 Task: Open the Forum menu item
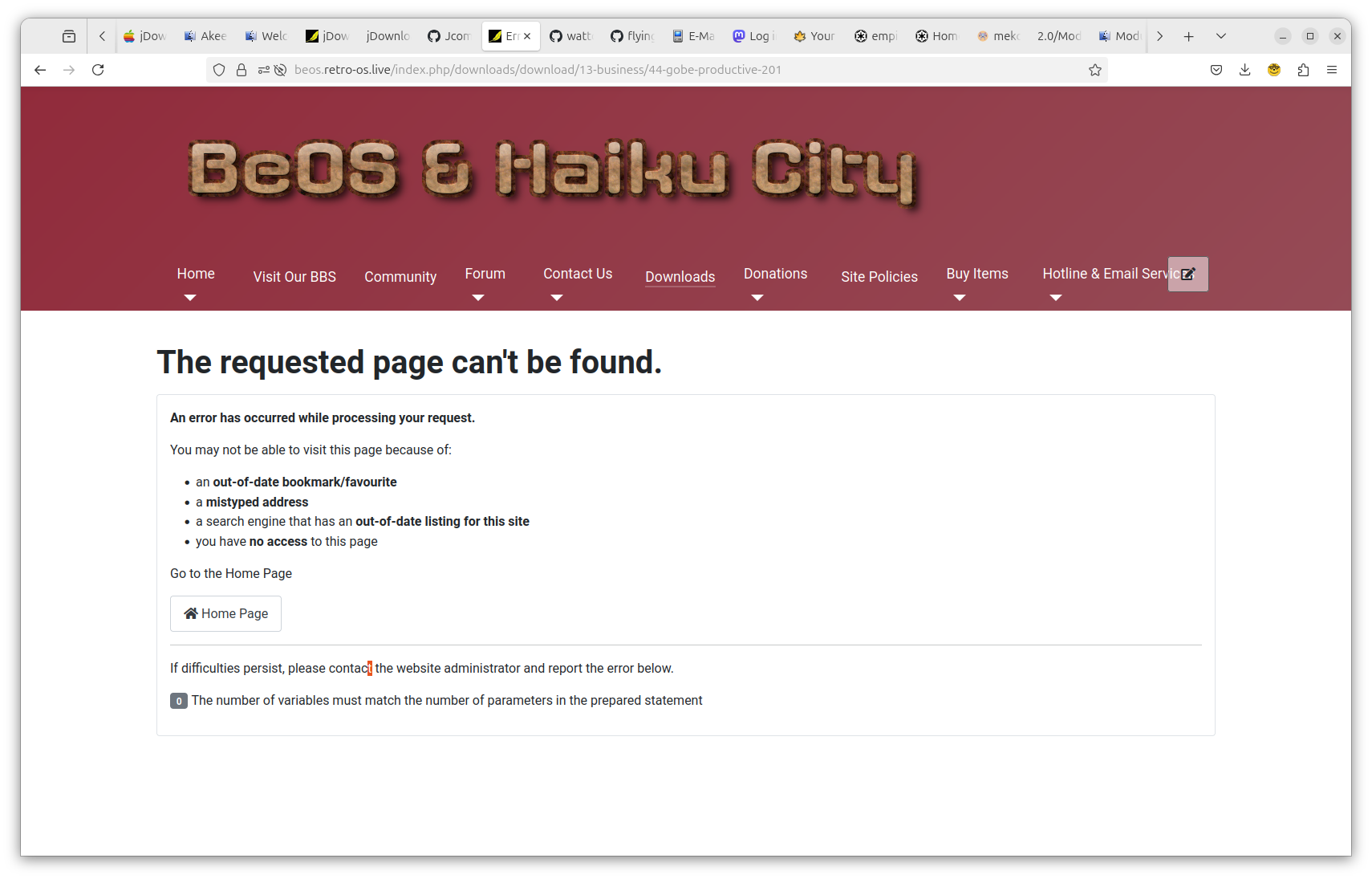click(485, 274)
